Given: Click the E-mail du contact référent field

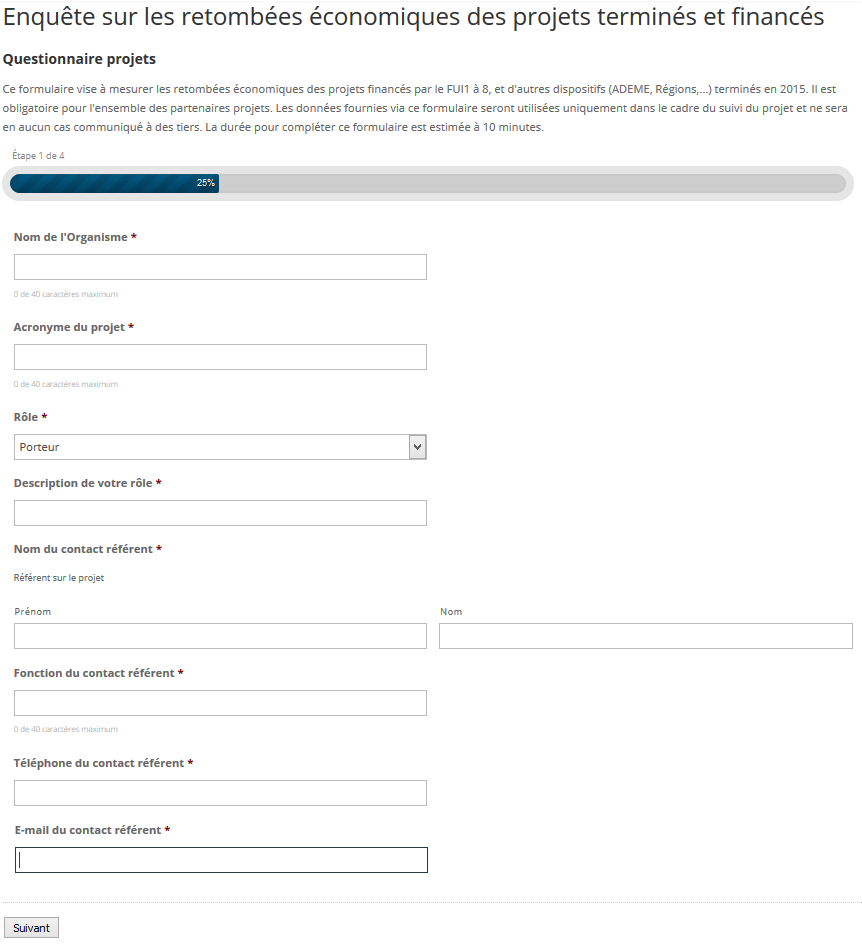Looking at the screenshot, I should pyautogui.click(x=221, y=860).
